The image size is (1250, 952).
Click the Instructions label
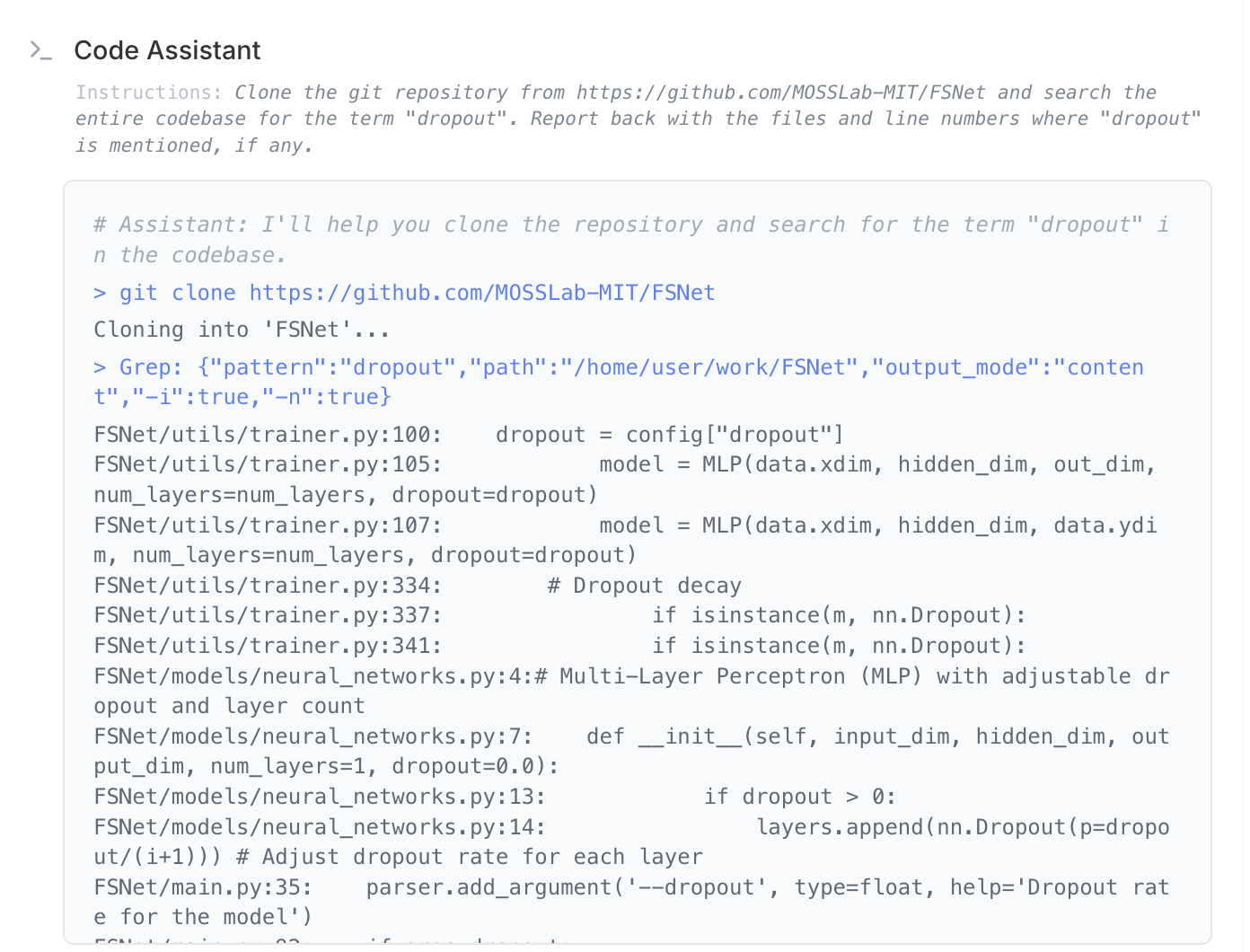148,93
